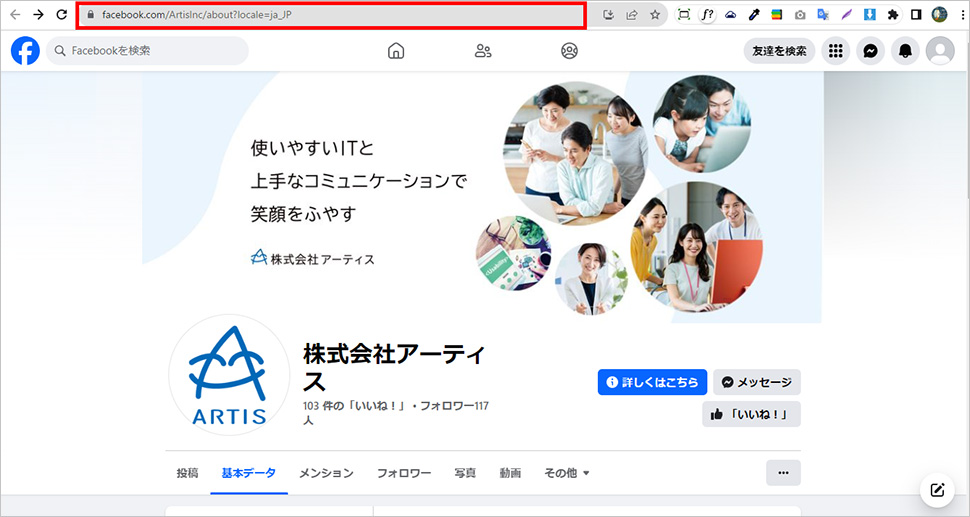Open the フォロワー tab

coord(404,473)
